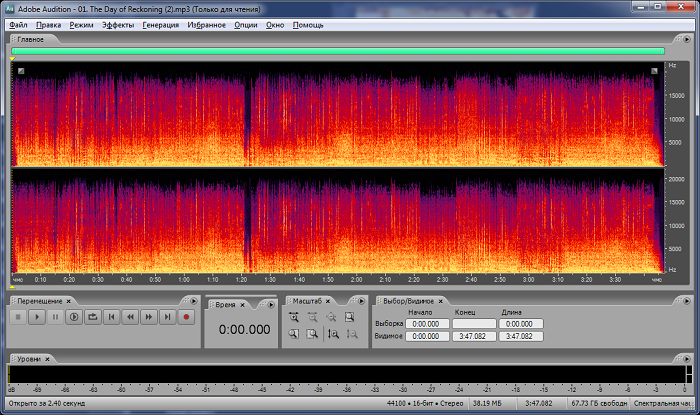Image resolution: width=700 pixels, height=415 pixels.
Task: Toggle the Pause button
Action: click(55, 317)
